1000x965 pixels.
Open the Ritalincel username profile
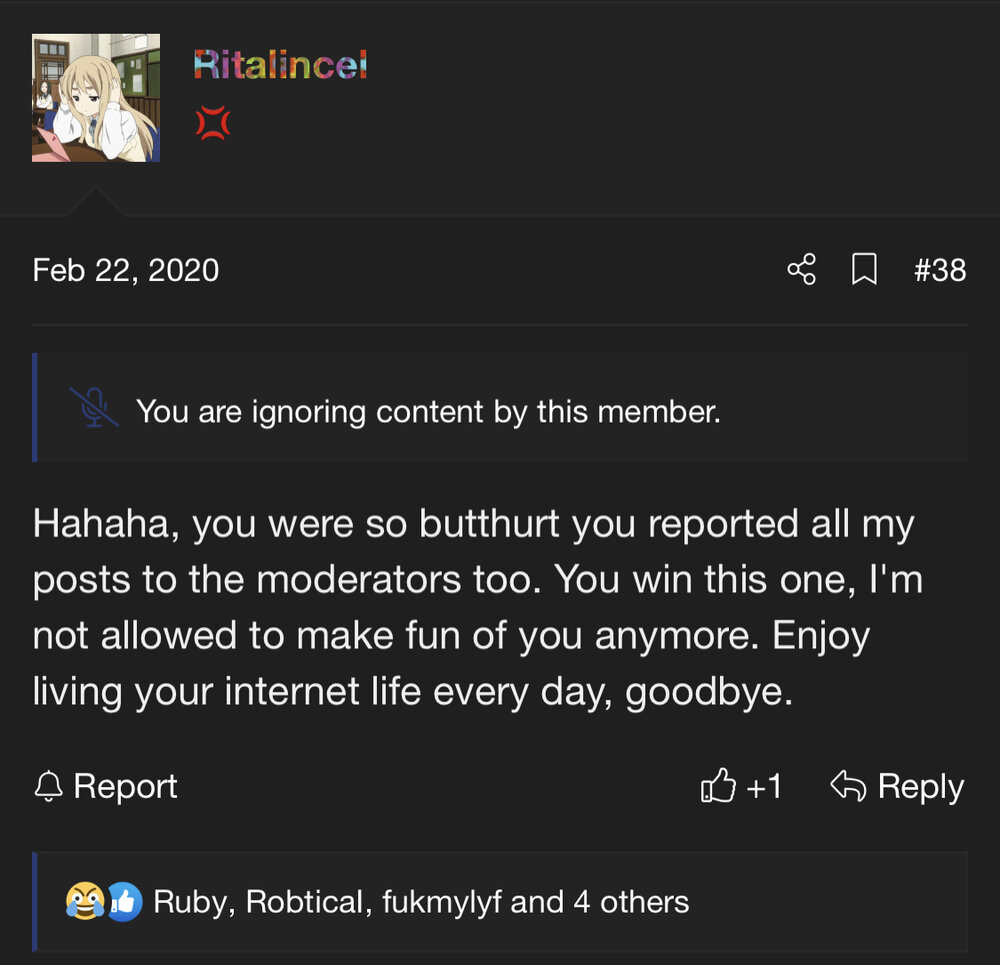pyautogui.click(x=280, y=66)
